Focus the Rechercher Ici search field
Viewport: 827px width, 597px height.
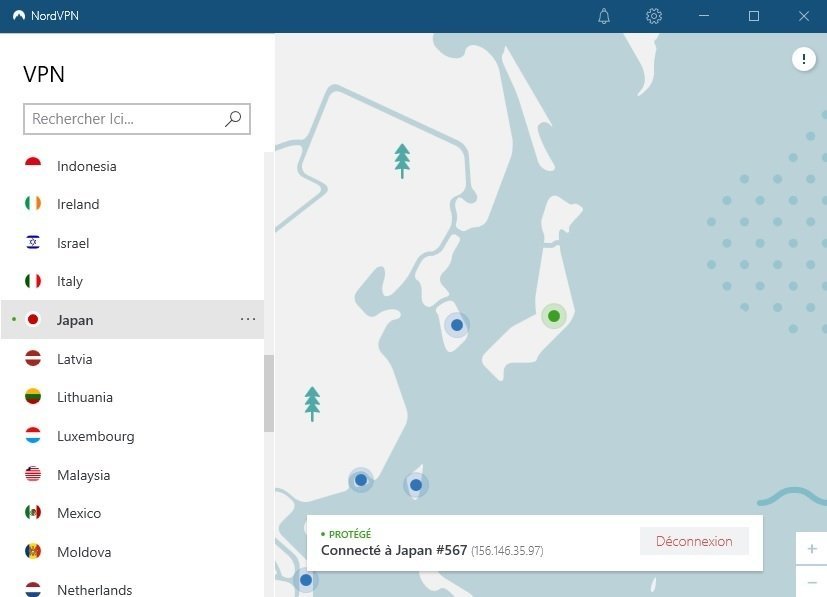point(137,119)
